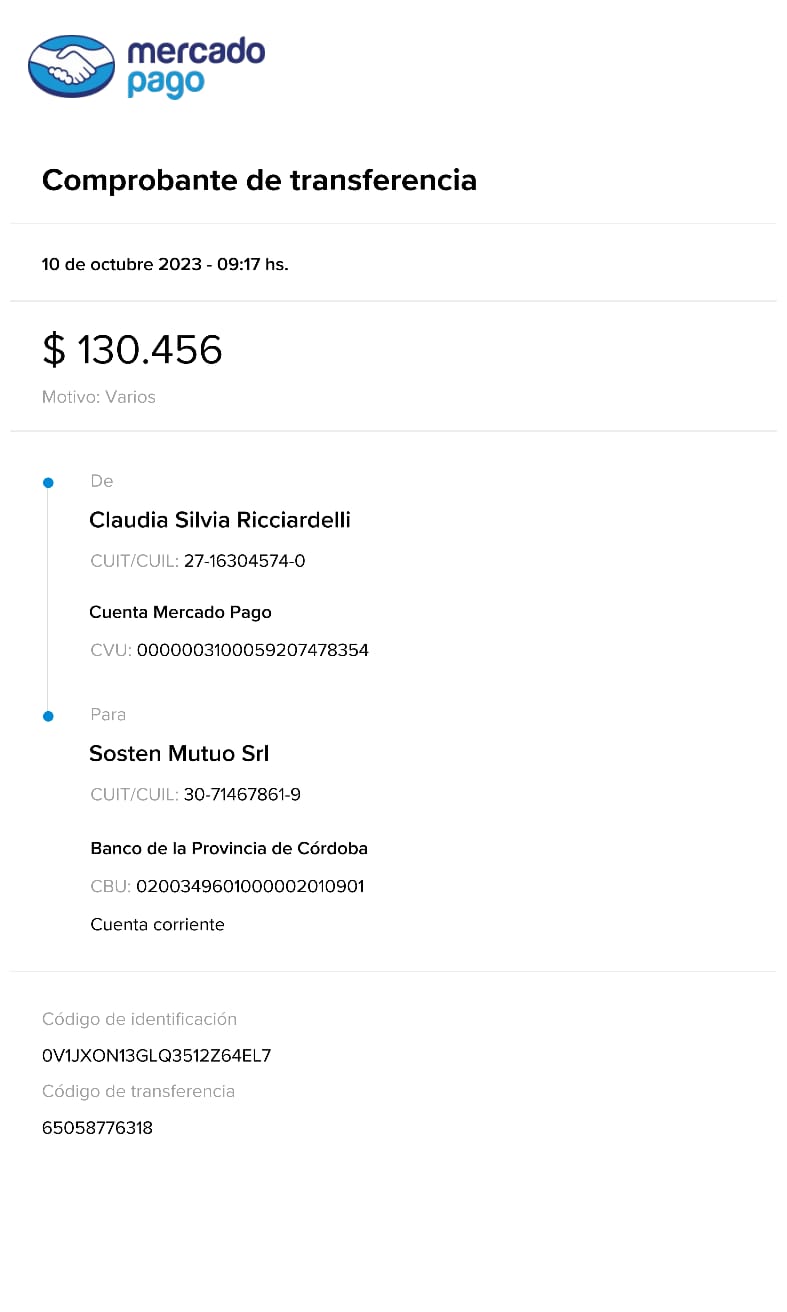The width and height of the screenshot is (787, 1312).
Task: Select the CVU number 0000003100059207478354
Action: [252, 650]
